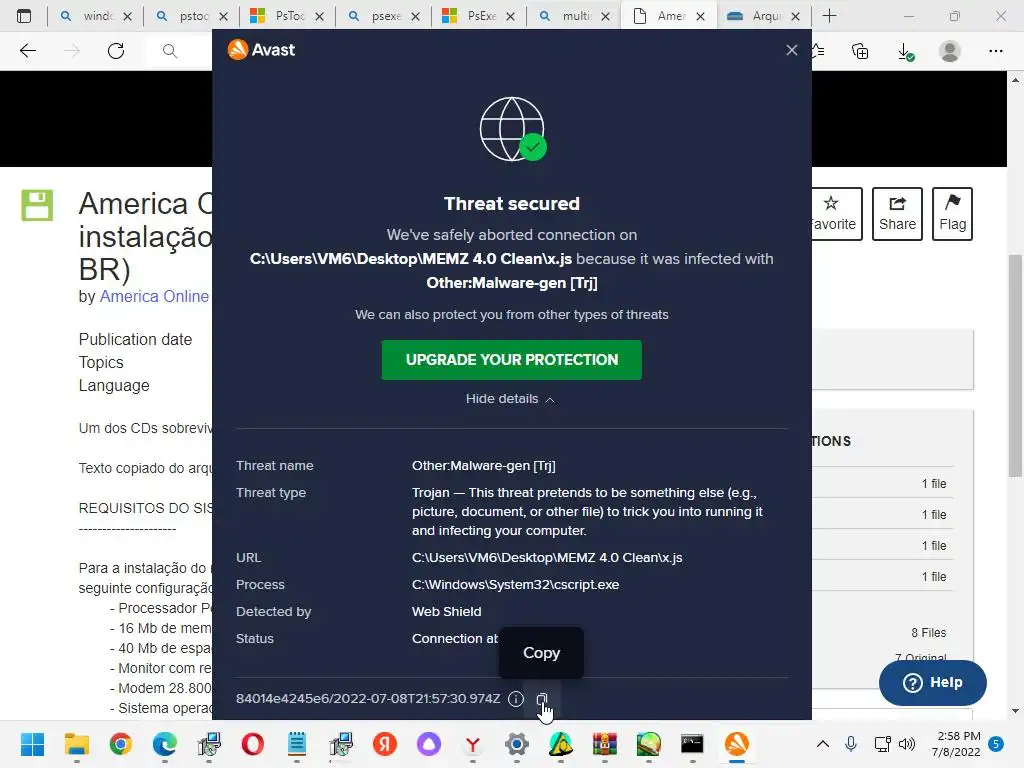The height and width of the screenshot is (768, 1024).
Task: Click process path 'C:\Windows\System32\cscript.exe'
Action: point(515,584)
